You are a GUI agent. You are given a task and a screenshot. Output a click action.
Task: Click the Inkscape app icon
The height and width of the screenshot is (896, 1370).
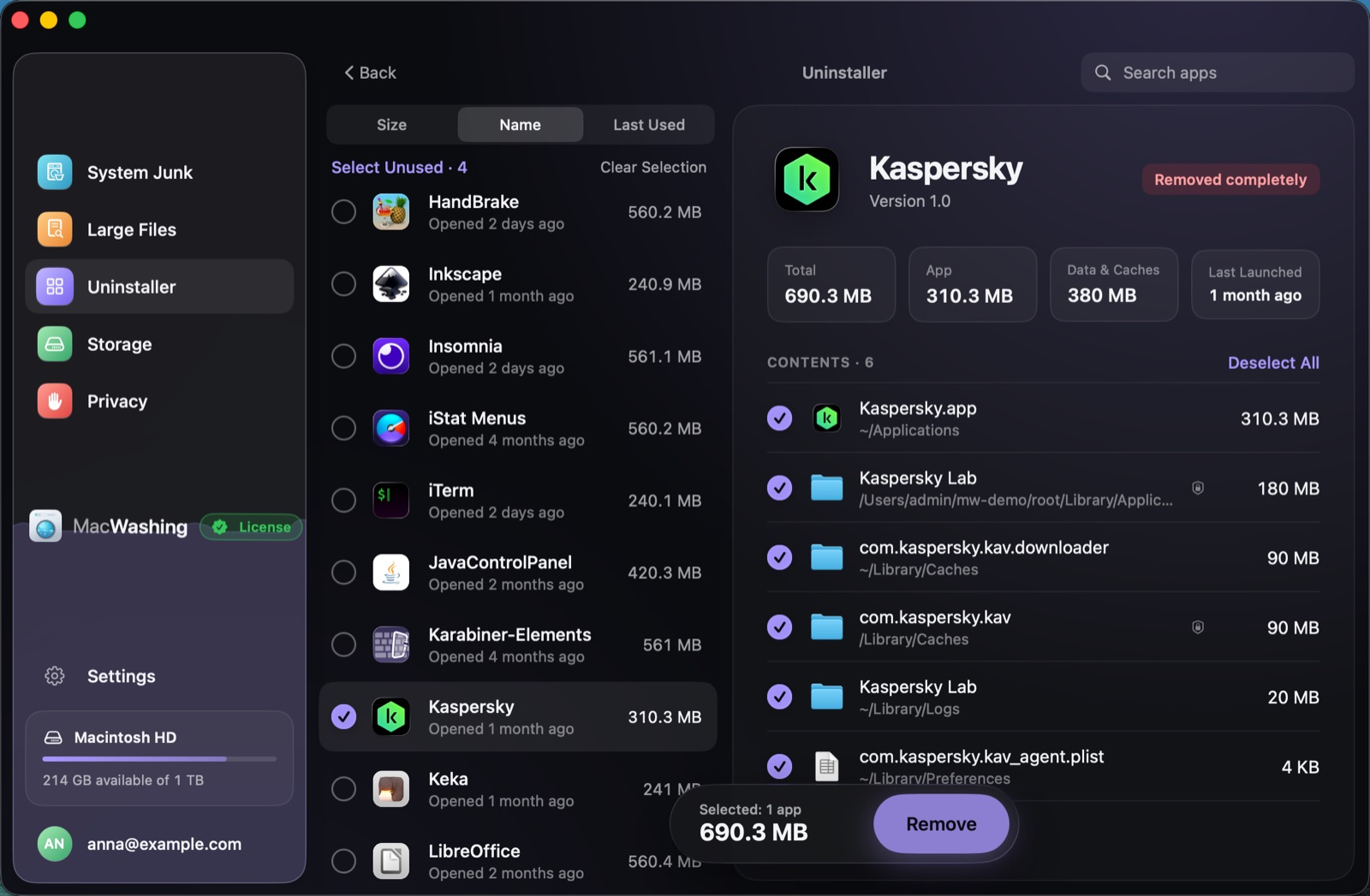[391, 283]
